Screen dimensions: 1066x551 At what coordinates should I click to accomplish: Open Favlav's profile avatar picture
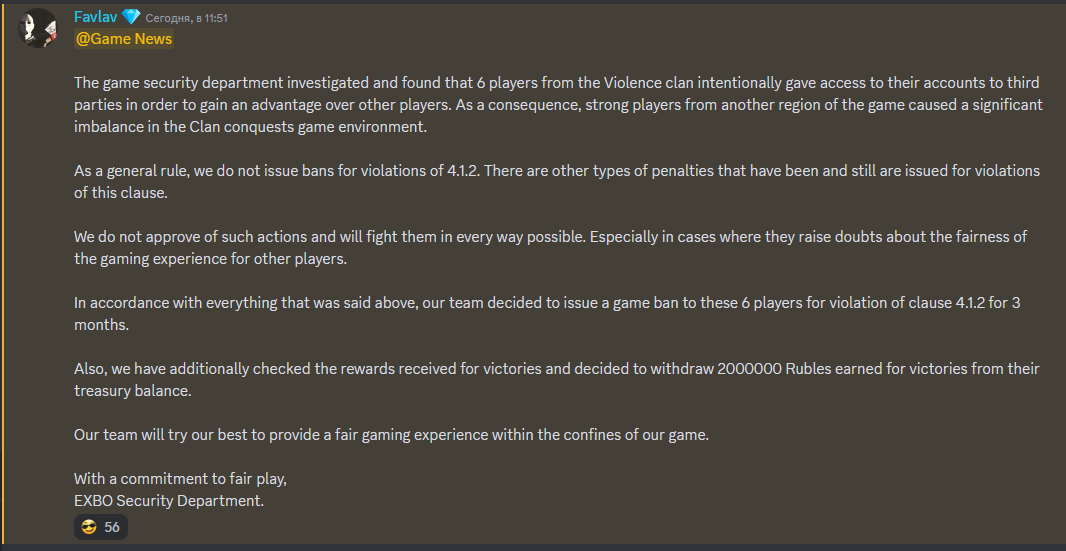tap(37, 28)
